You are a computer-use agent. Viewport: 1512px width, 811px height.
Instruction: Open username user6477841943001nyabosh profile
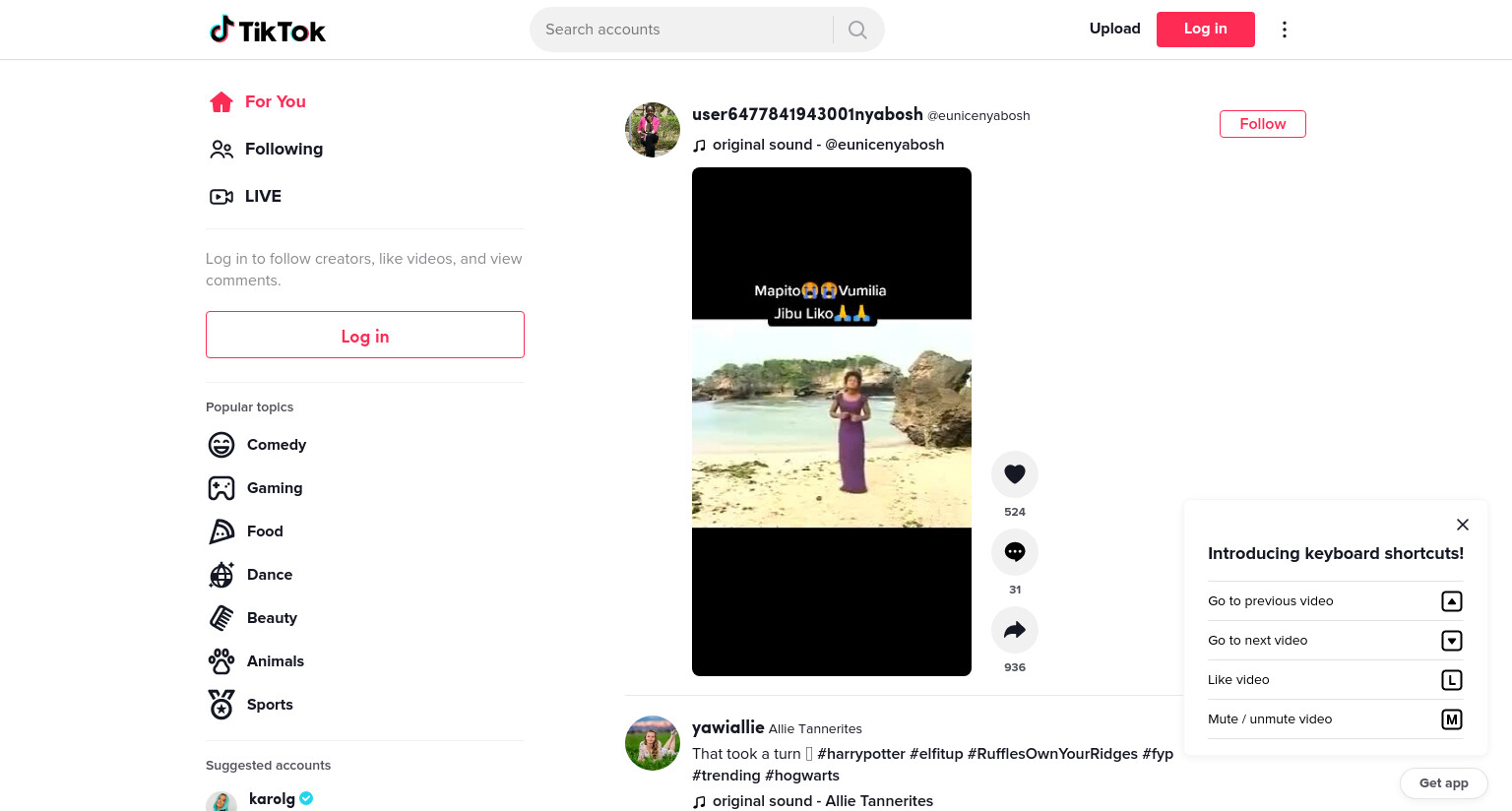(x=807, y=114)
